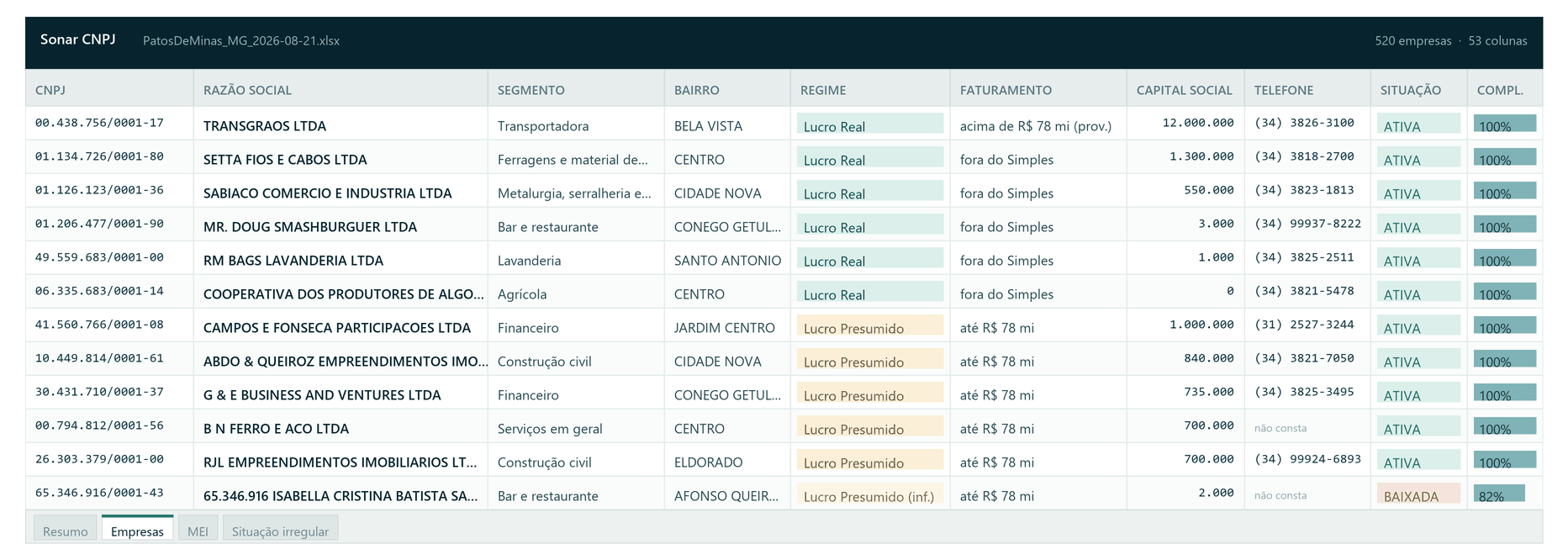Click phone (34) 99937-8222
1568x560 pixels.
pyautogui.click(x=1307, y=224)
